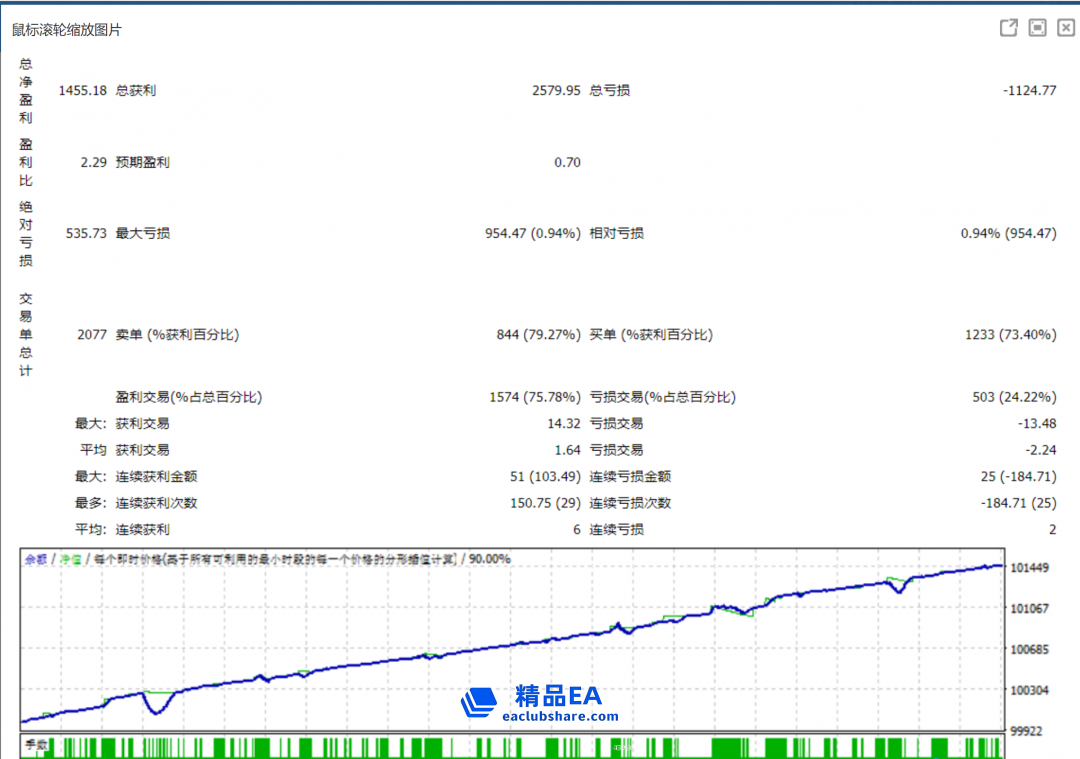Click the 总获利 value 2579.95
1080x759 pixels.
click(556, 90)
